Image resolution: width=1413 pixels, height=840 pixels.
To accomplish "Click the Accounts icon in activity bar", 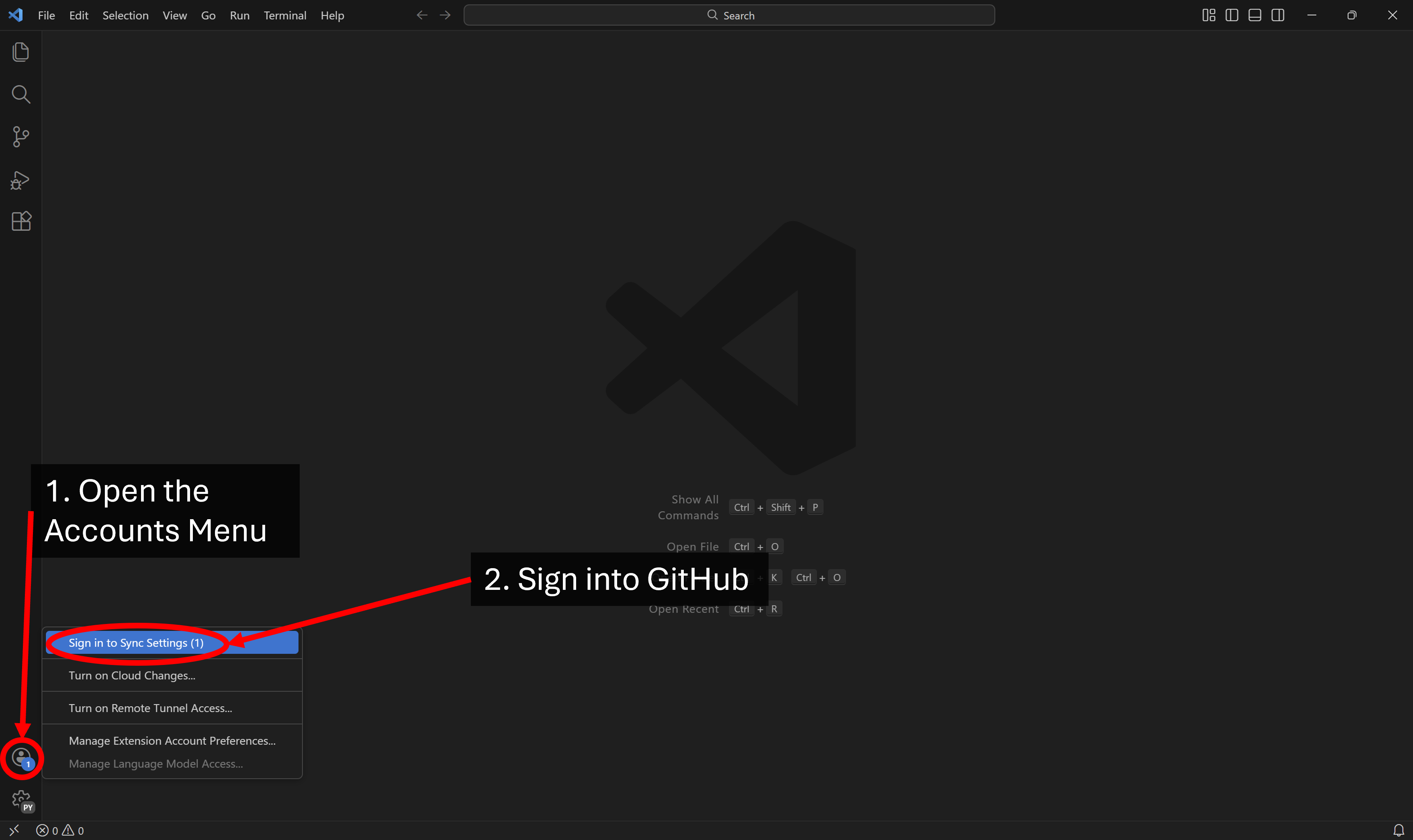I will (x=22, y=757).
